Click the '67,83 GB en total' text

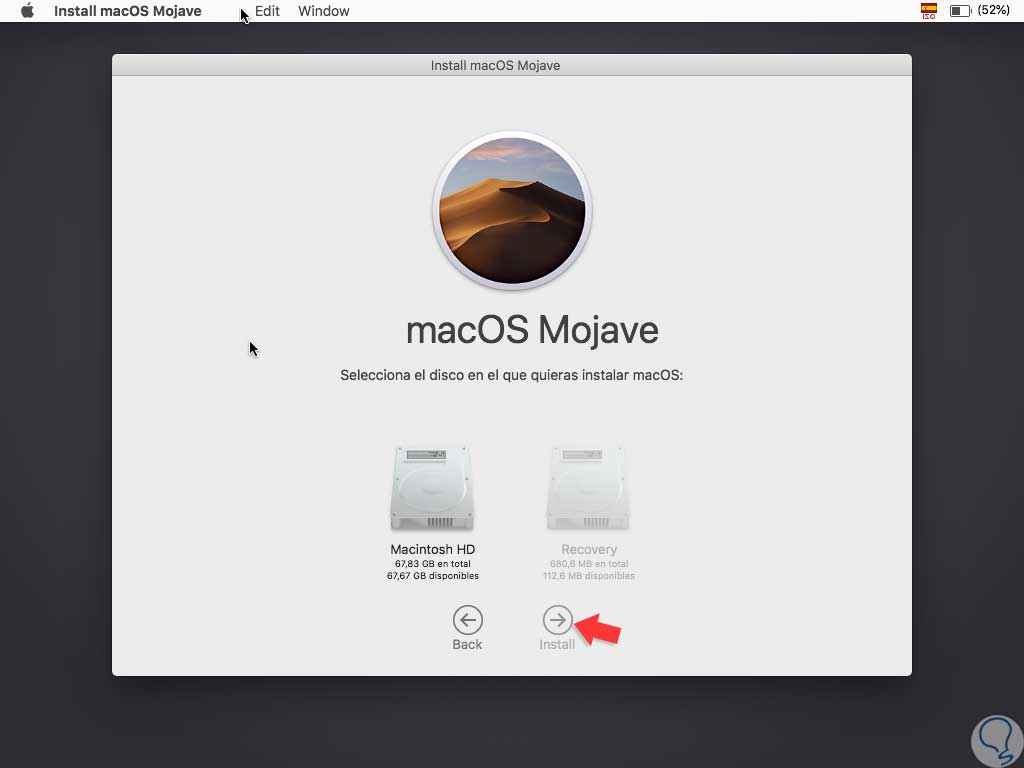tap(432, 564)
